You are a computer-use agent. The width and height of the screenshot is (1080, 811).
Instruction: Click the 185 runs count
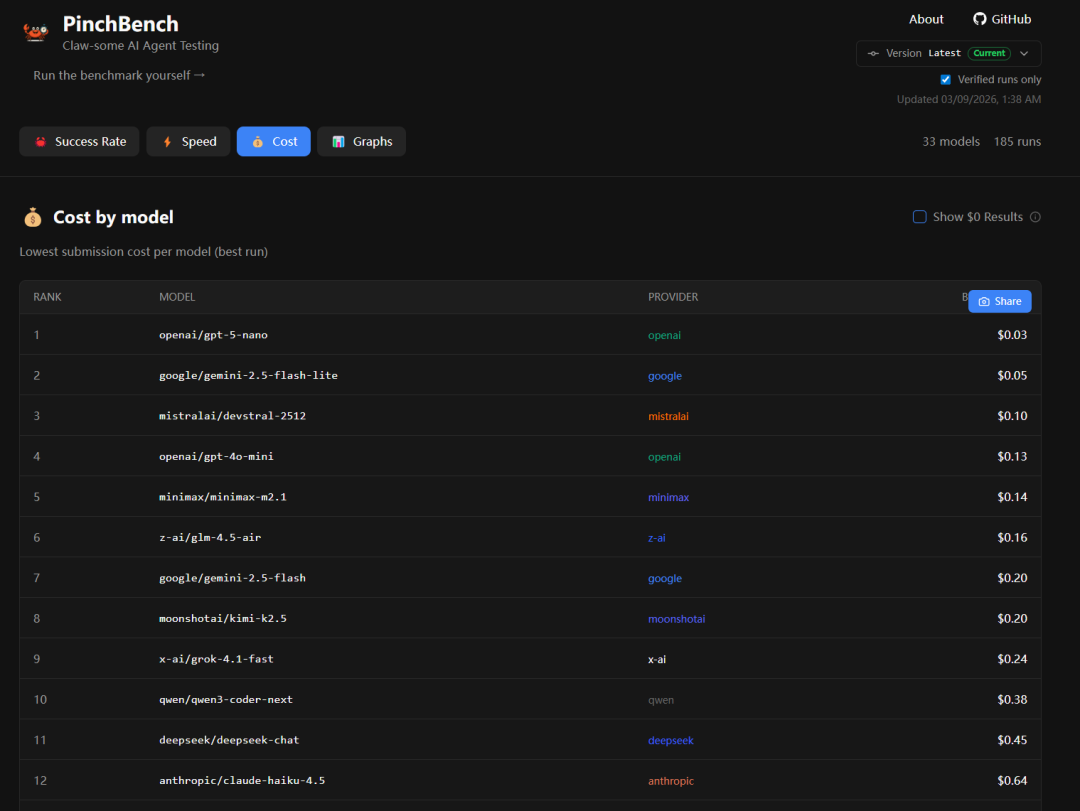pyautogui.click(x=1017, y=142)
